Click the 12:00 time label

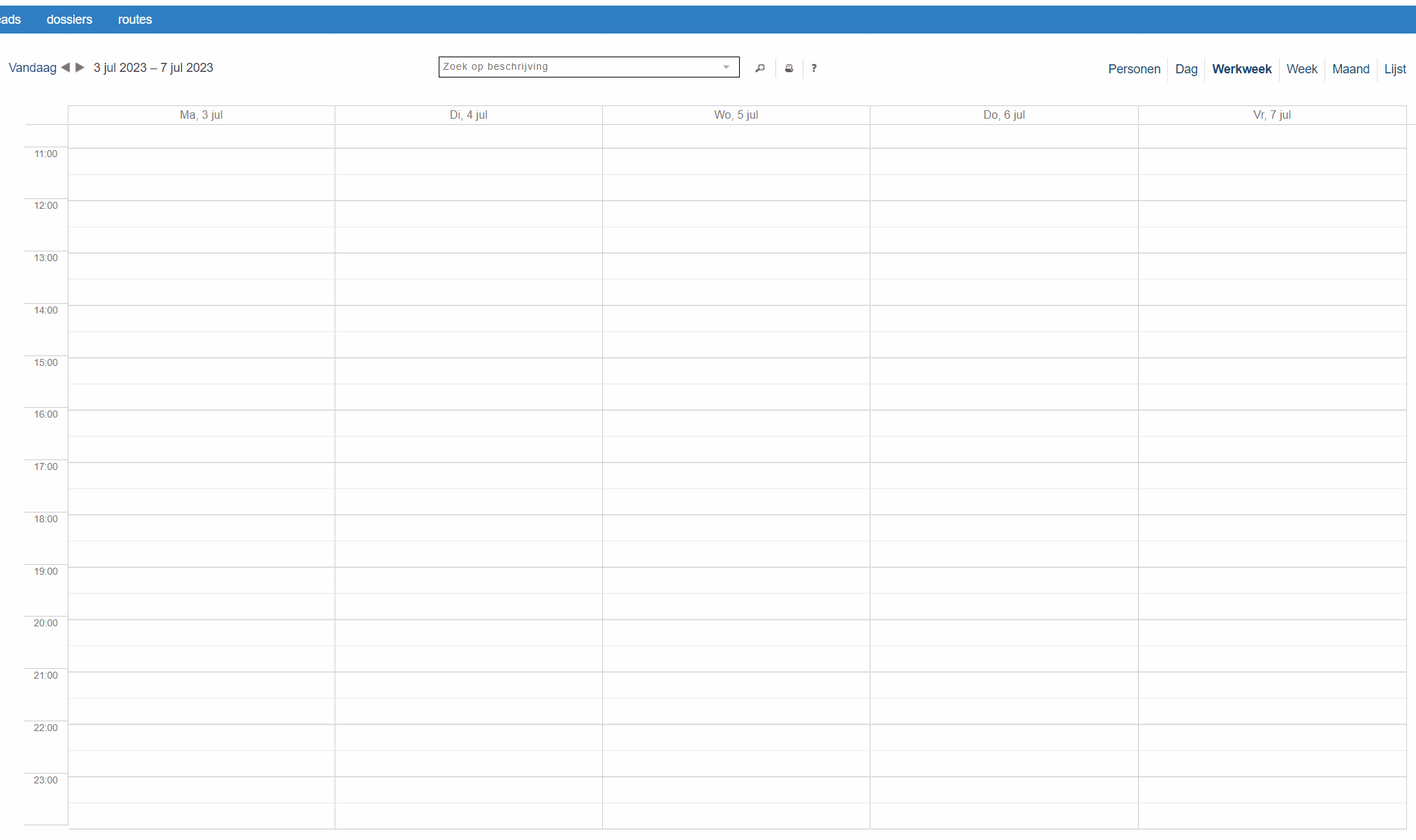pyautogui.click(x=46, y=205)
